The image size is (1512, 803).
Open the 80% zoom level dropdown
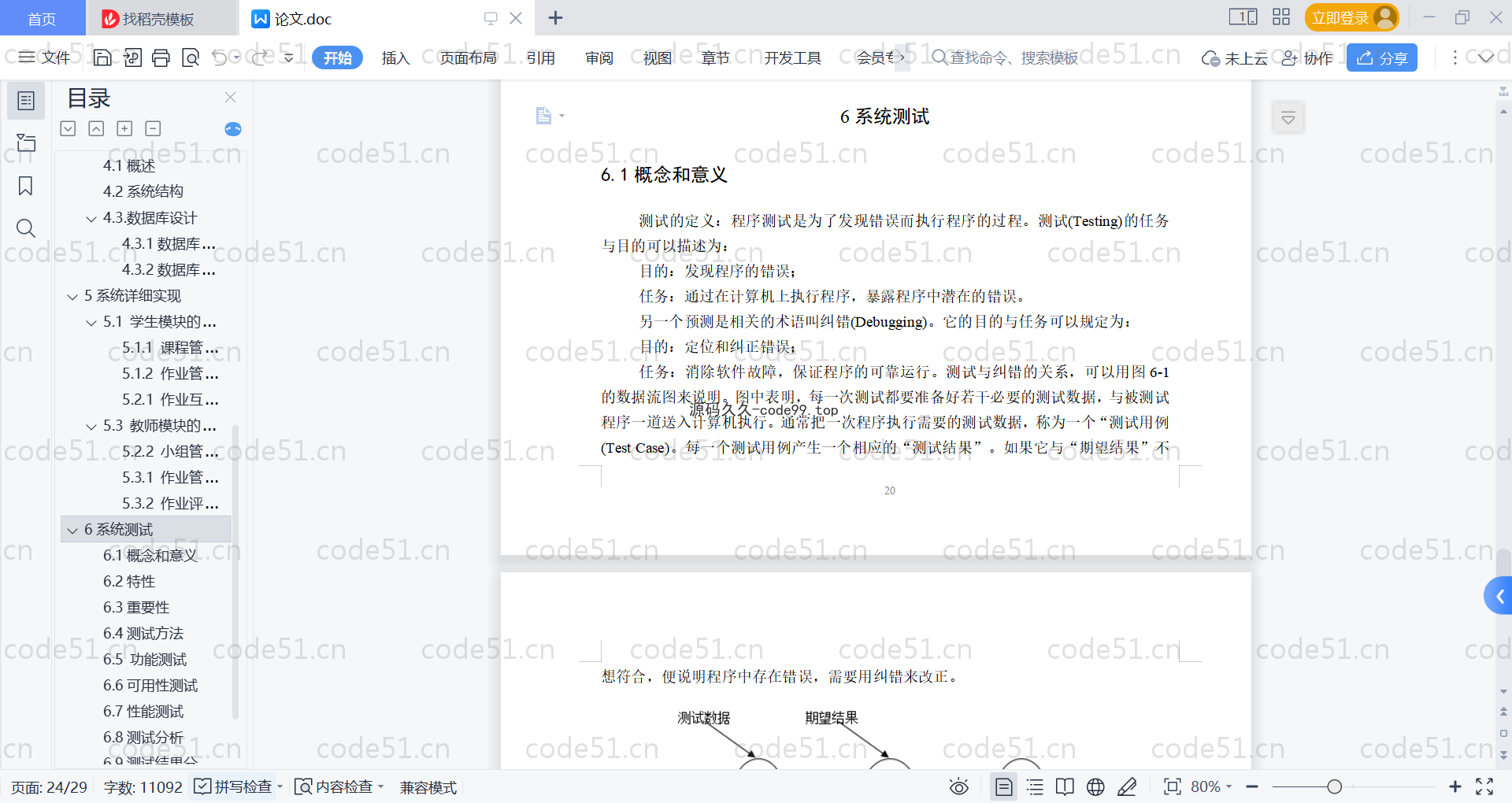pos(1211,786)
